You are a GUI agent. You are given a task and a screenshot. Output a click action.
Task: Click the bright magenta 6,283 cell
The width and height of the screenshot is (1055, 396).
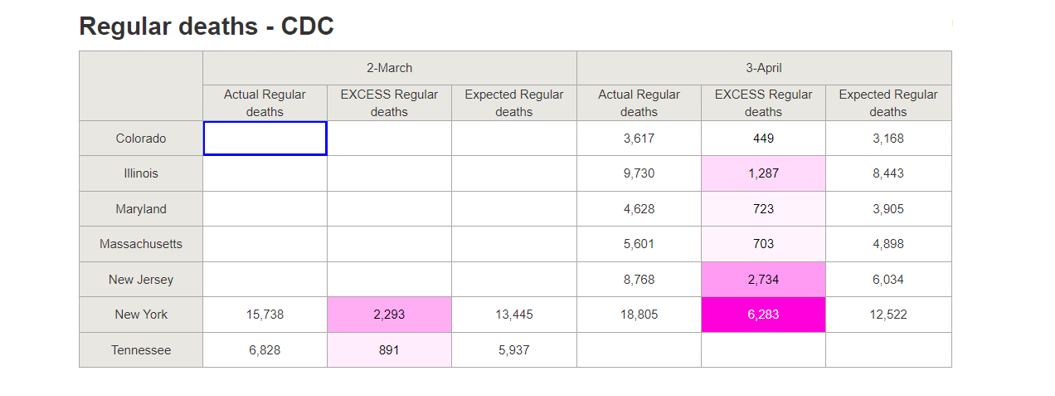(x=764, y=315)
